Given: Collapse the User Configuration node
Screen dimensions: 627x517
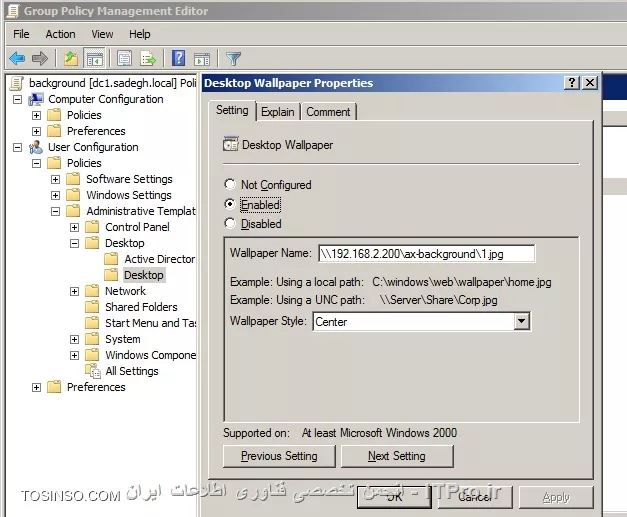Looking at the screenshot, I should 17,147.
